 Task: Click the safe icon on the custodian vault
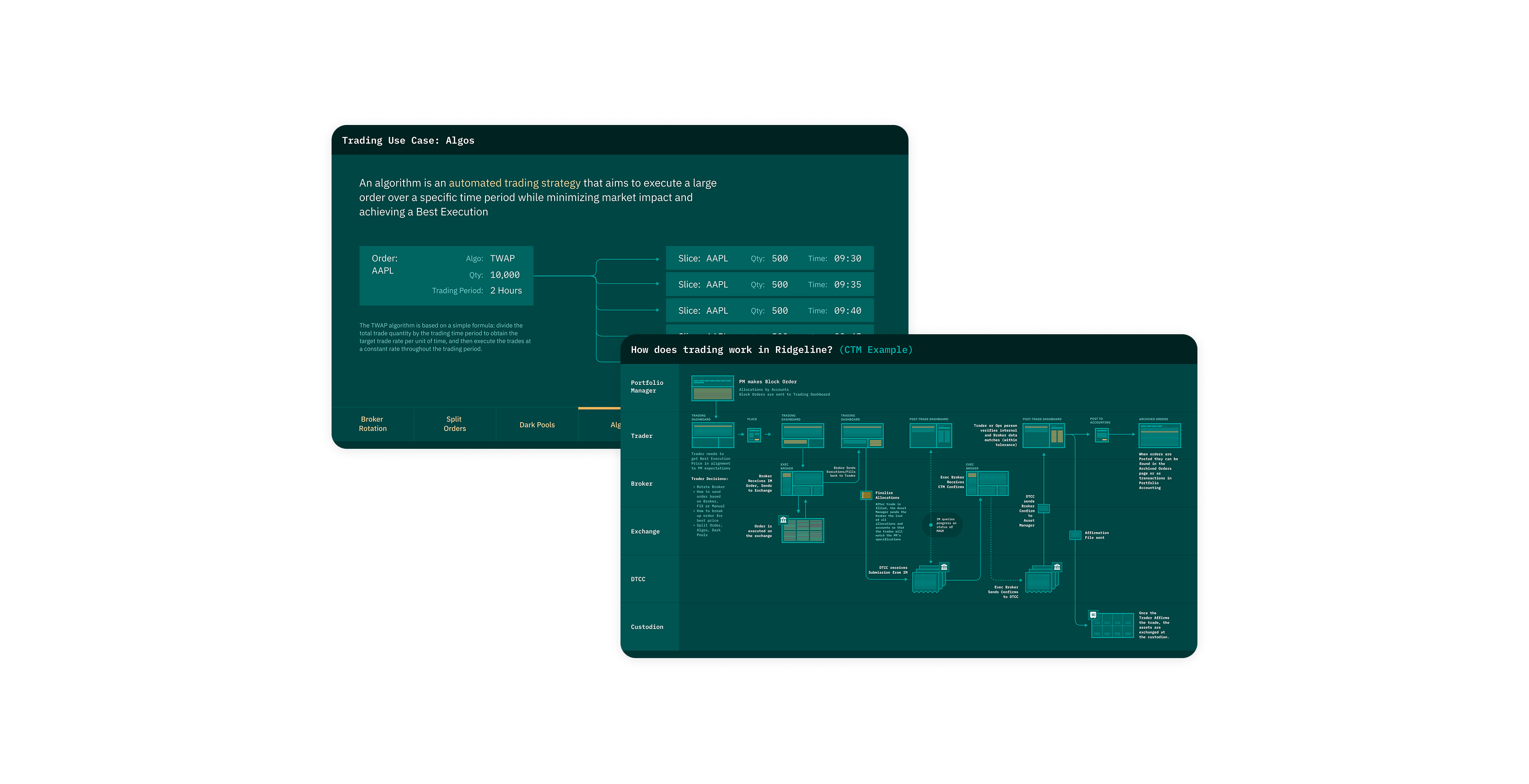[x=1093, y=615]
